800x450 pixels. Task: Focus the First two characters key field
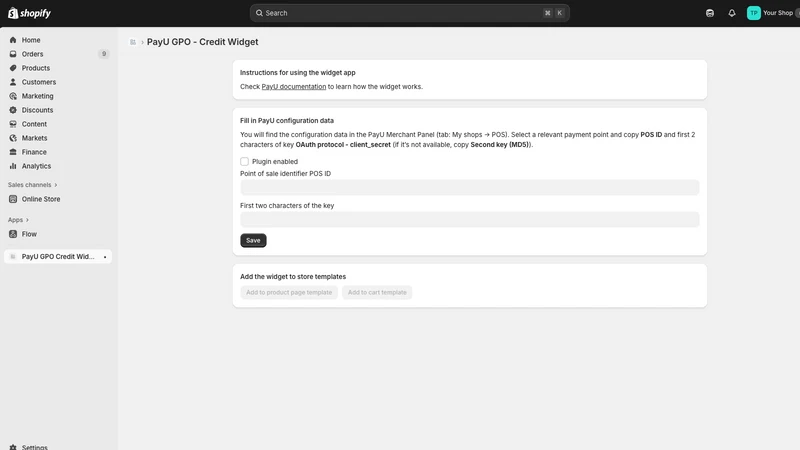pos(469,219)
